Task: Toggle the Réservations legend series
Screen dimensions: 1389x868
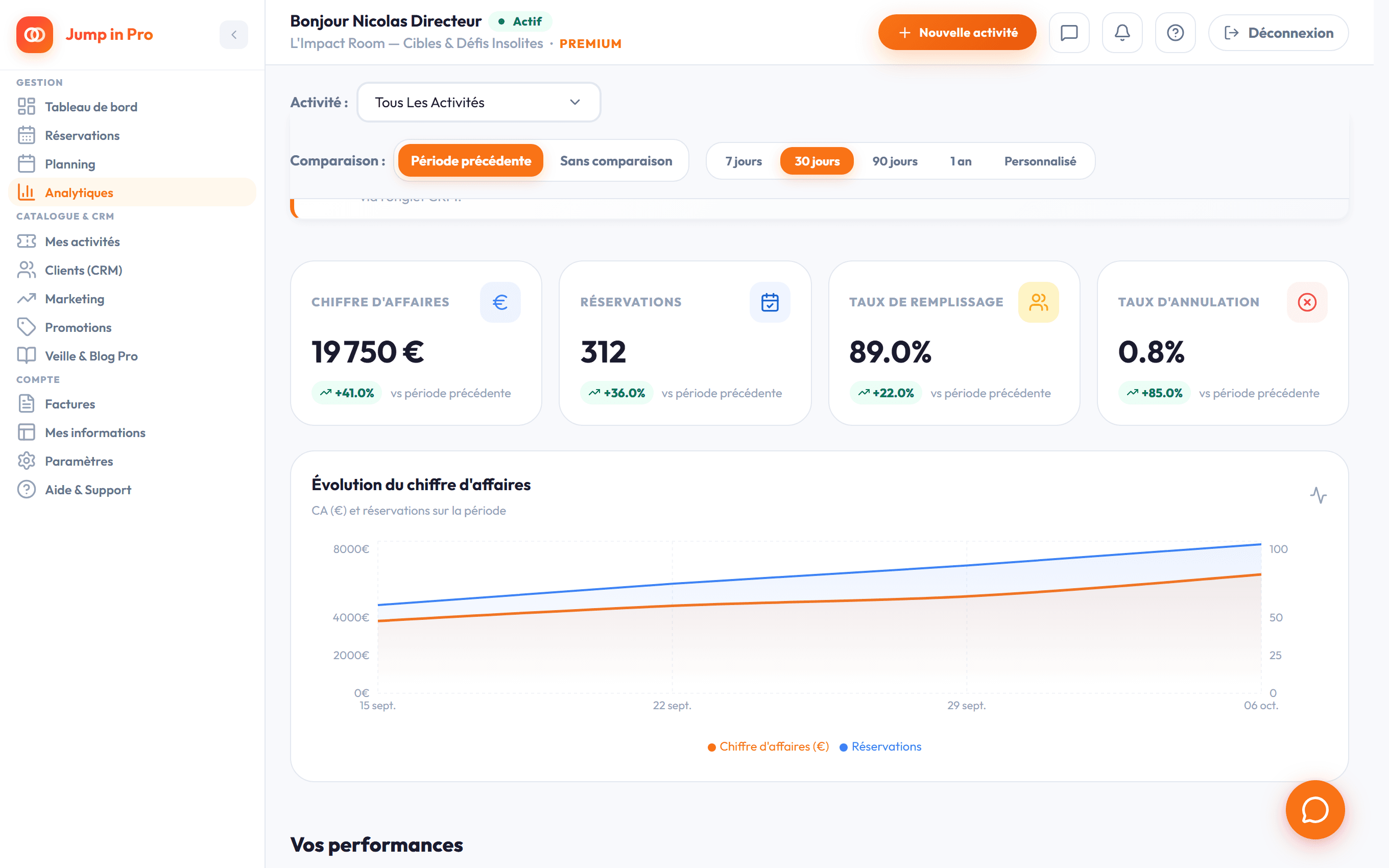Action: pyautogui.click(x=880, y=746)
